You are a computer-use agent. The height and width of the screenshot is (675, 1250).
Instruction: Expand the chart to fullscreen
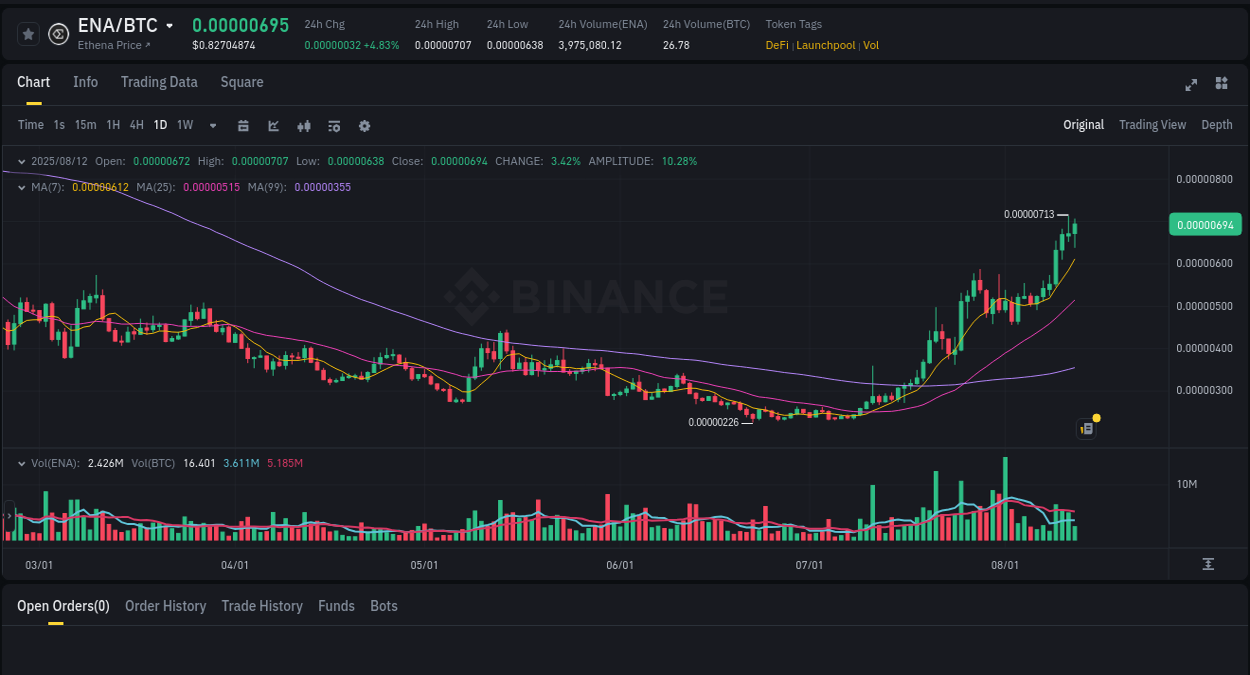(1190, 85)
